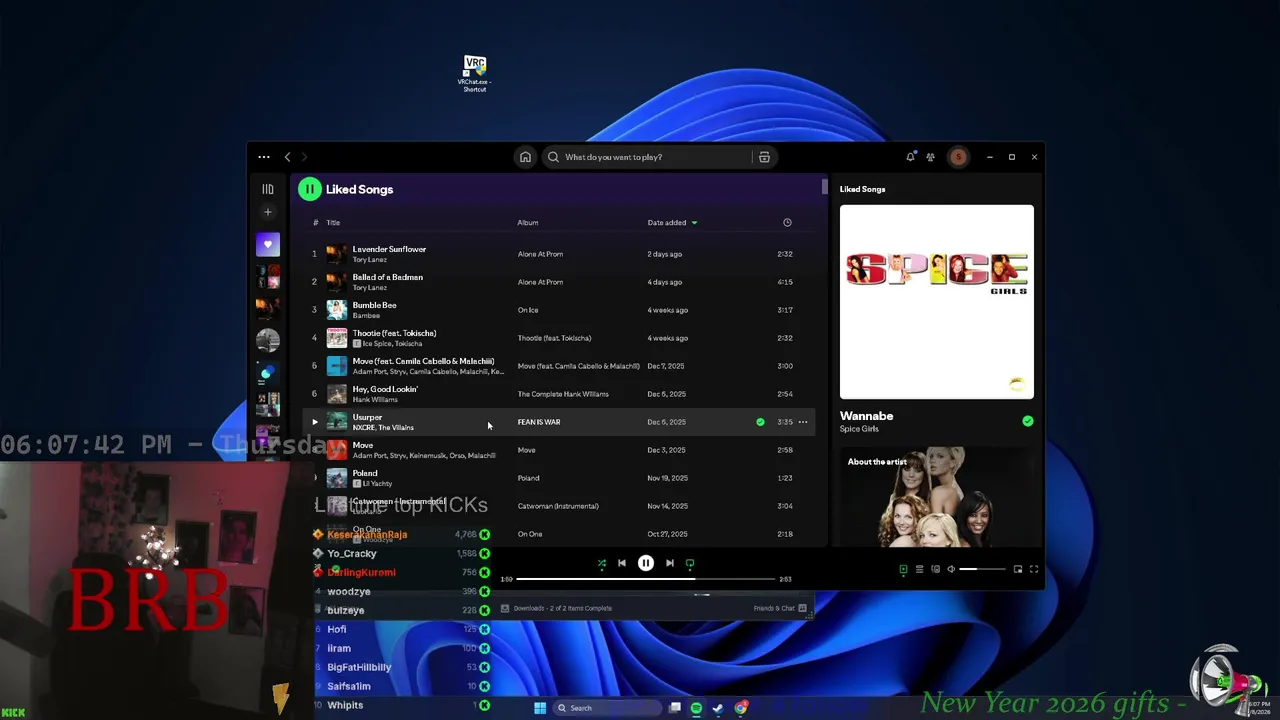Open the Alone At Prom album for Lavender Sunflower
This screenshot has height=720, width=1280.
540,254
